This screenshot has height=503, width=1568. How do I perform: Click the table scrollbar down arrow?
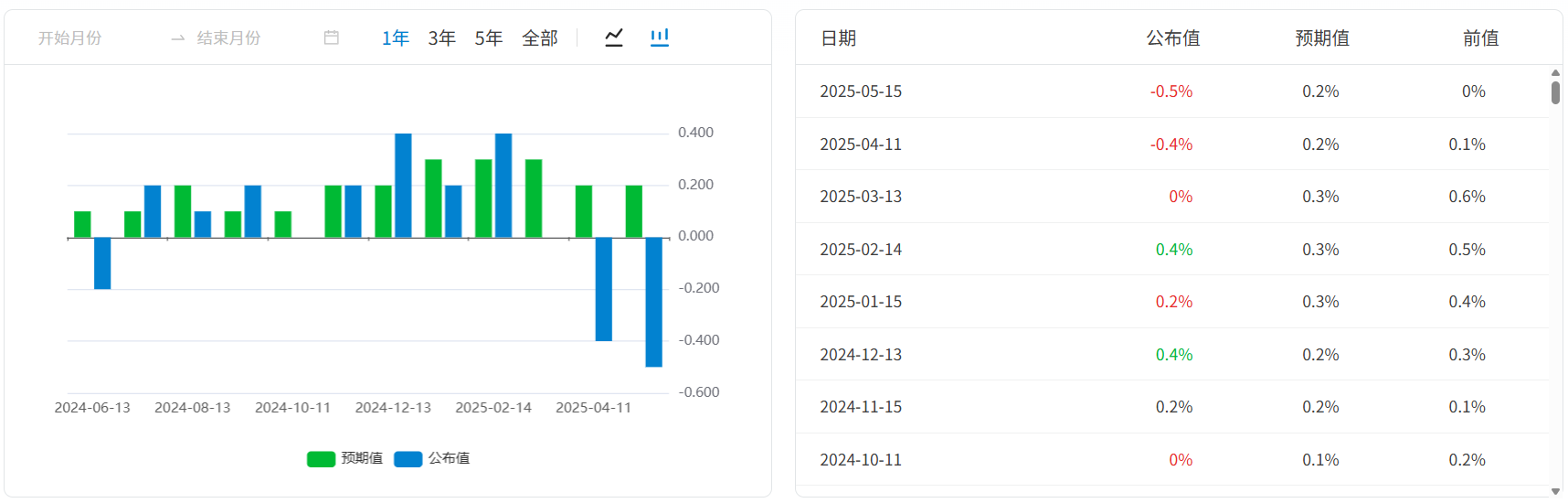click(1555, 492)
